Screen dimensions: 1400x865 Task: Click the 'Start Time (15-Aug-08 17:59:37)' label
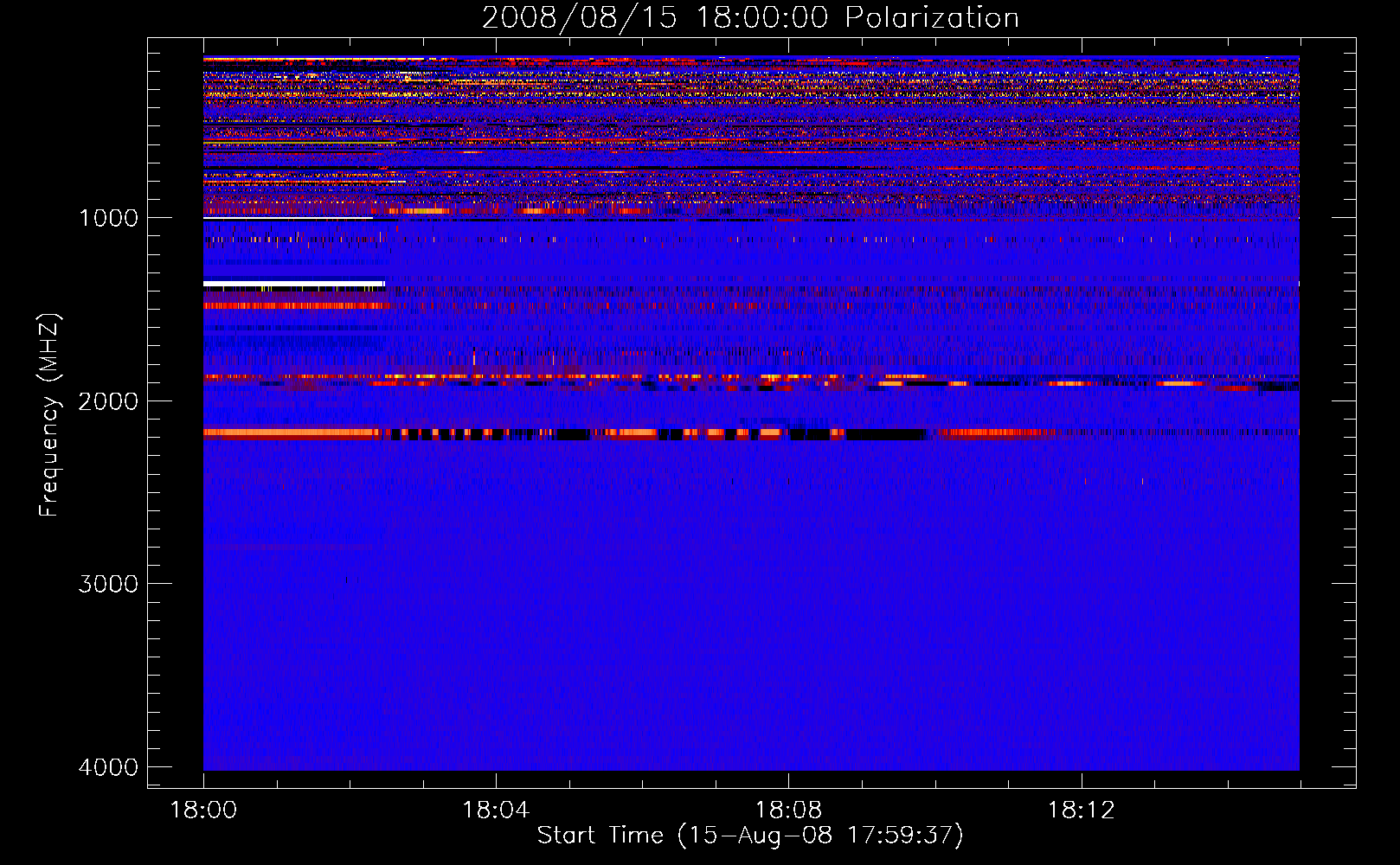click(750, 836)
